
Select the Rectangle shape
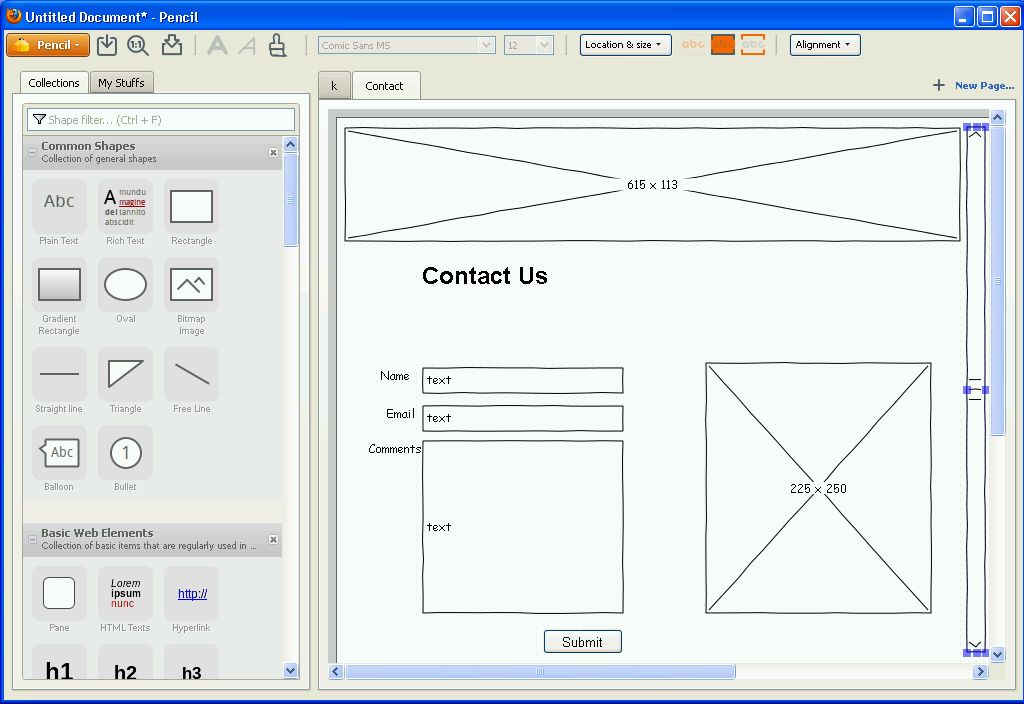[x=191, y=213]
